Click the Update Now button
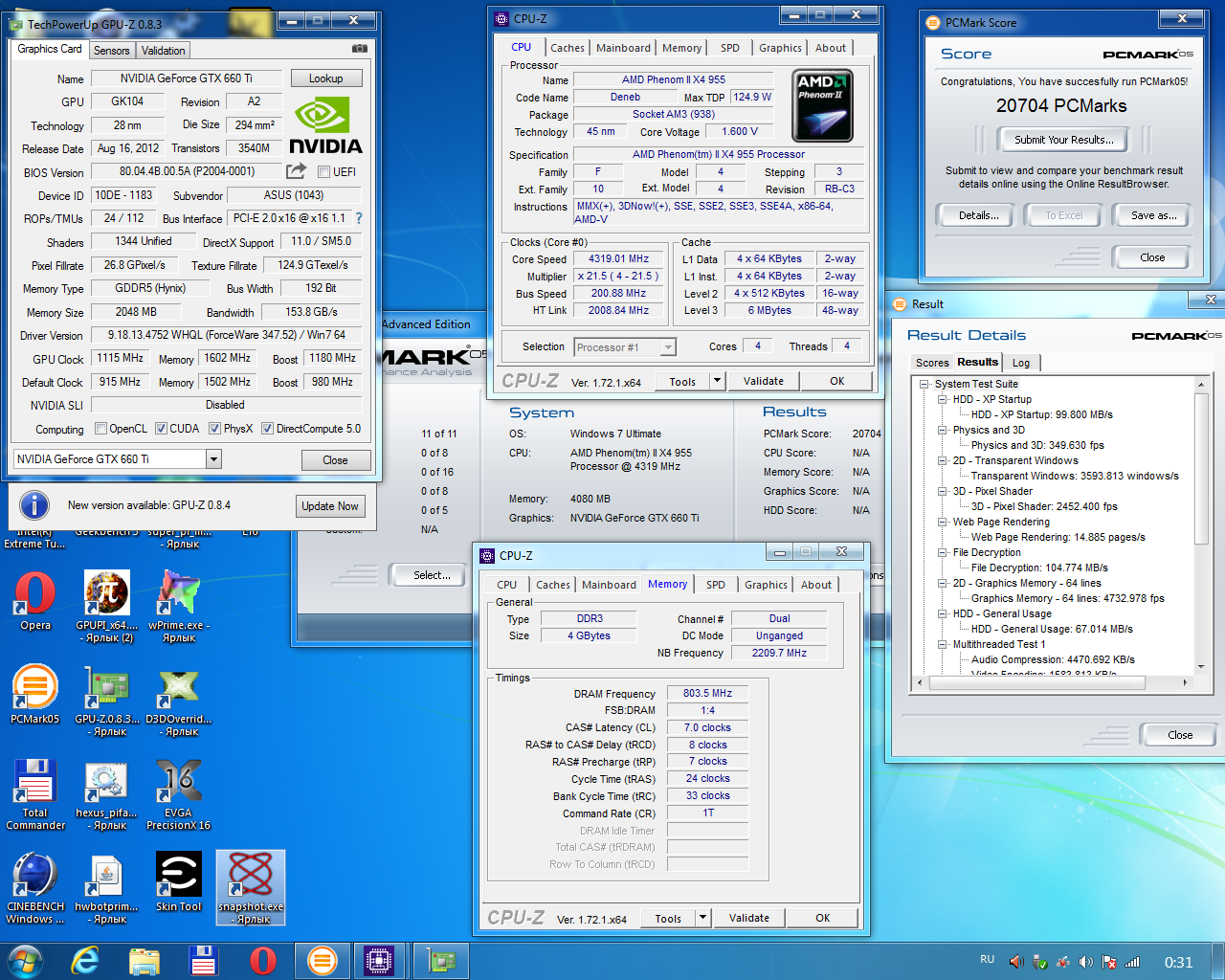Screen dimensions: 1225x980 (330, 506)
